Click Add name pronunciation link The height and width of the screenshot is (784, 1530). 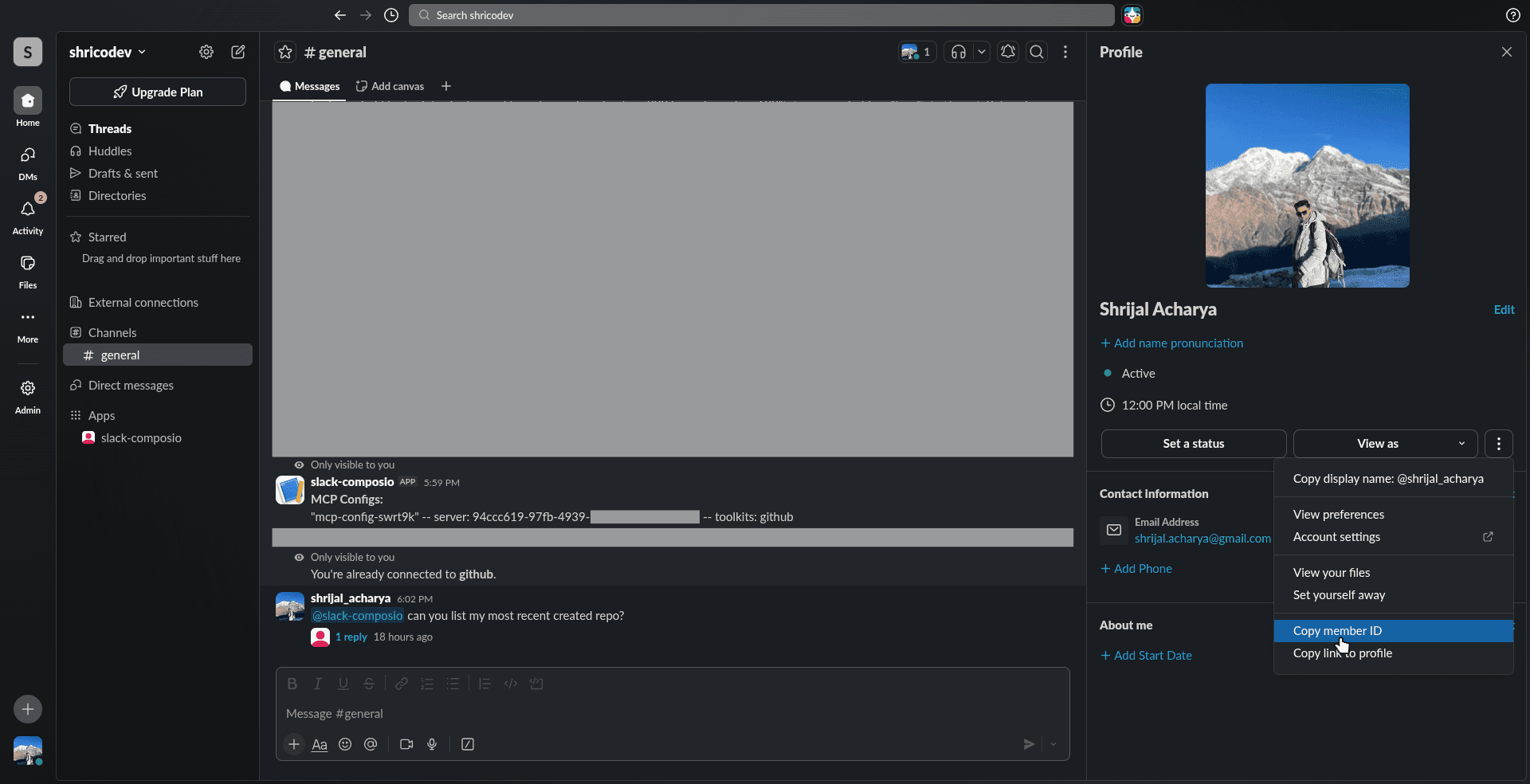1171,343
